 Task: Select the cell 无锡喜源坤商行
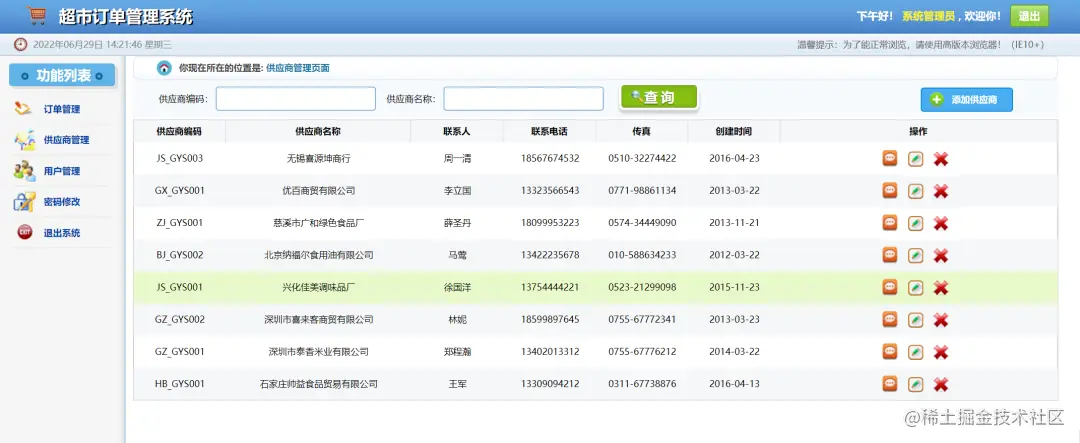319,158
